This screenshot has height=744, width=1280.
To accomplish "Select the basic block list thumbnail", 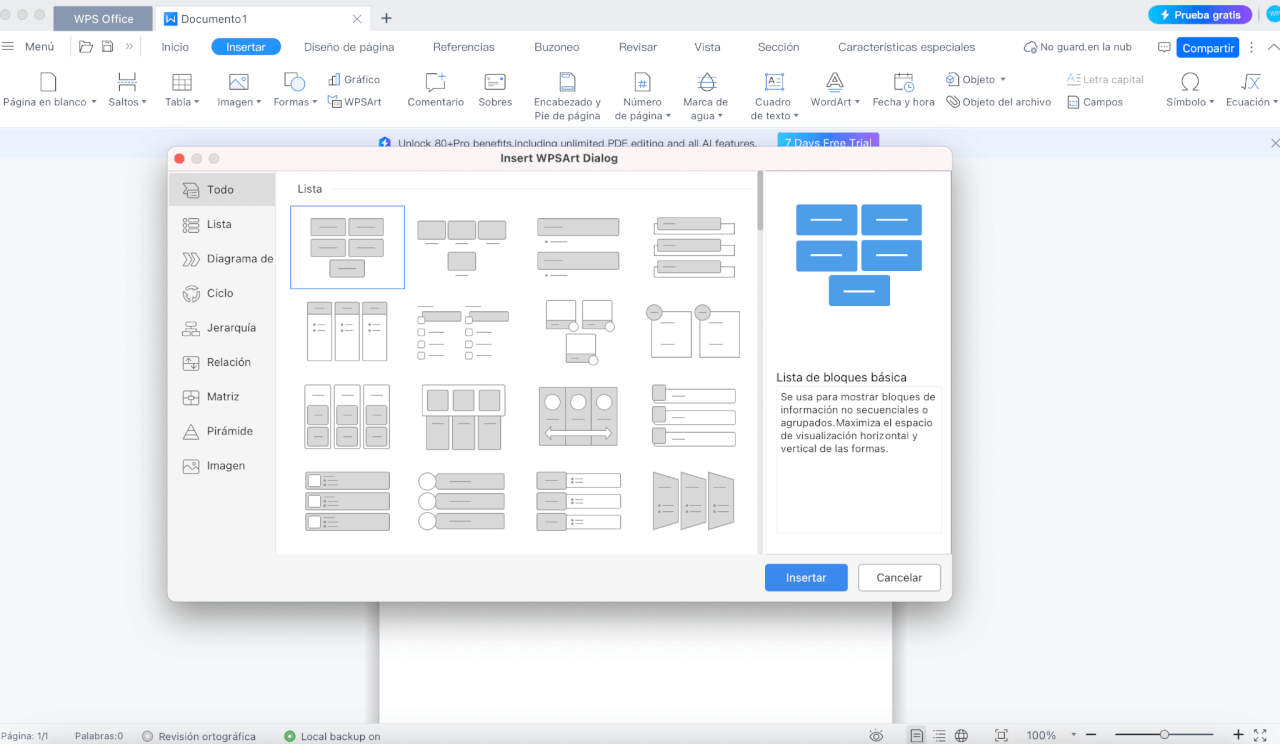I will pos(347,247).
